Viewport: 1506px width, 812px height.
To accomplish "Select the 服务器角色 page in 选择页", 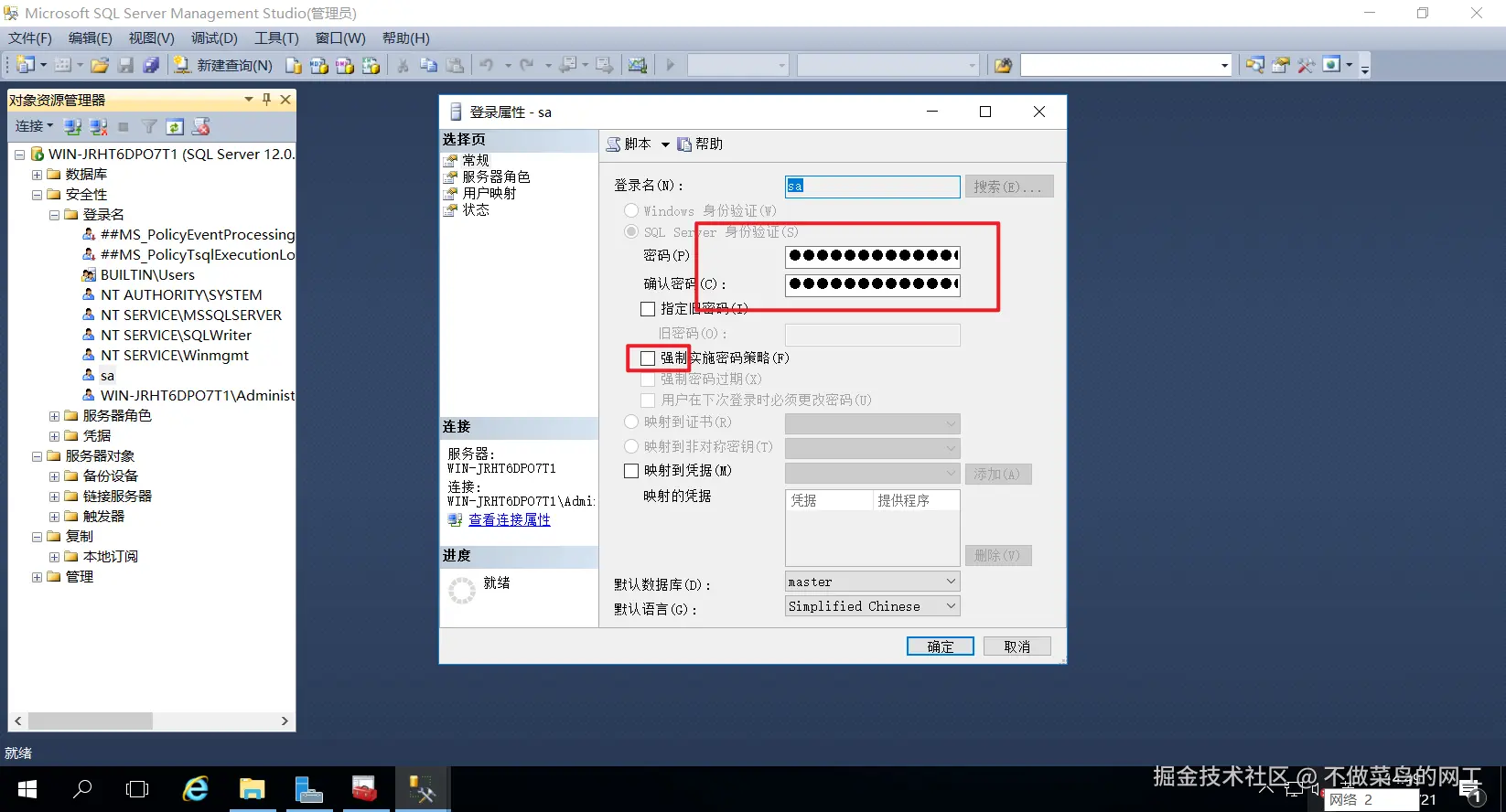I will [x=496, y=176].
